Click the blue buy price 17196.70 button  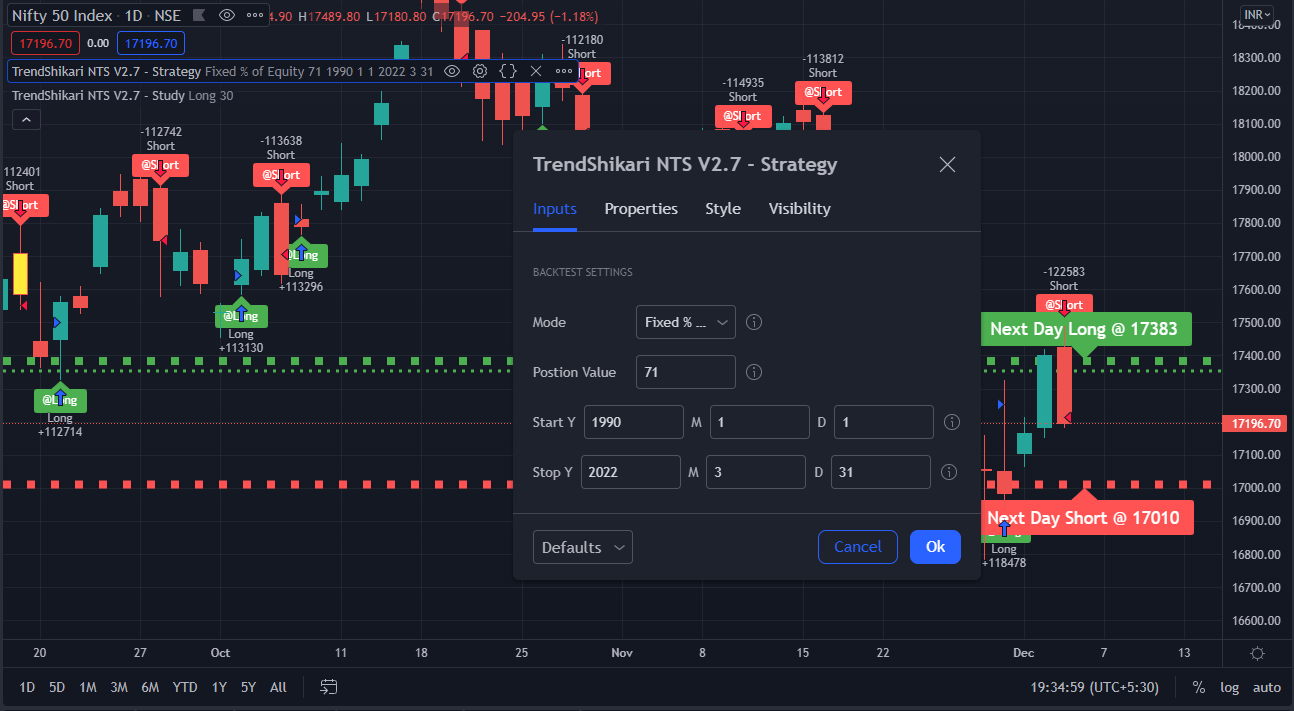[150, 43]
